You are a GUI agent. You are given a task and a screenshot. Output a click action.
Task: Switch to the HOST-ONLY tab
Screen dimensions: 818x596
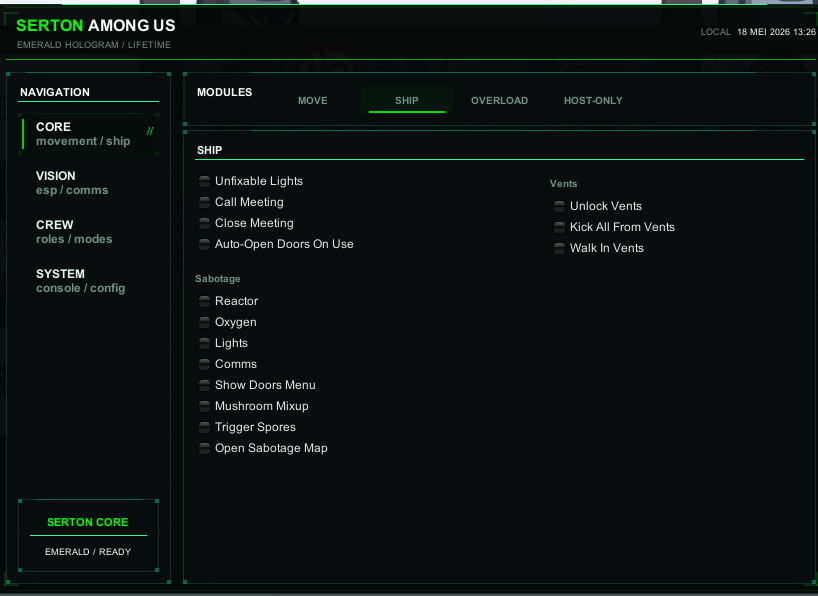(x=593, y=100)
